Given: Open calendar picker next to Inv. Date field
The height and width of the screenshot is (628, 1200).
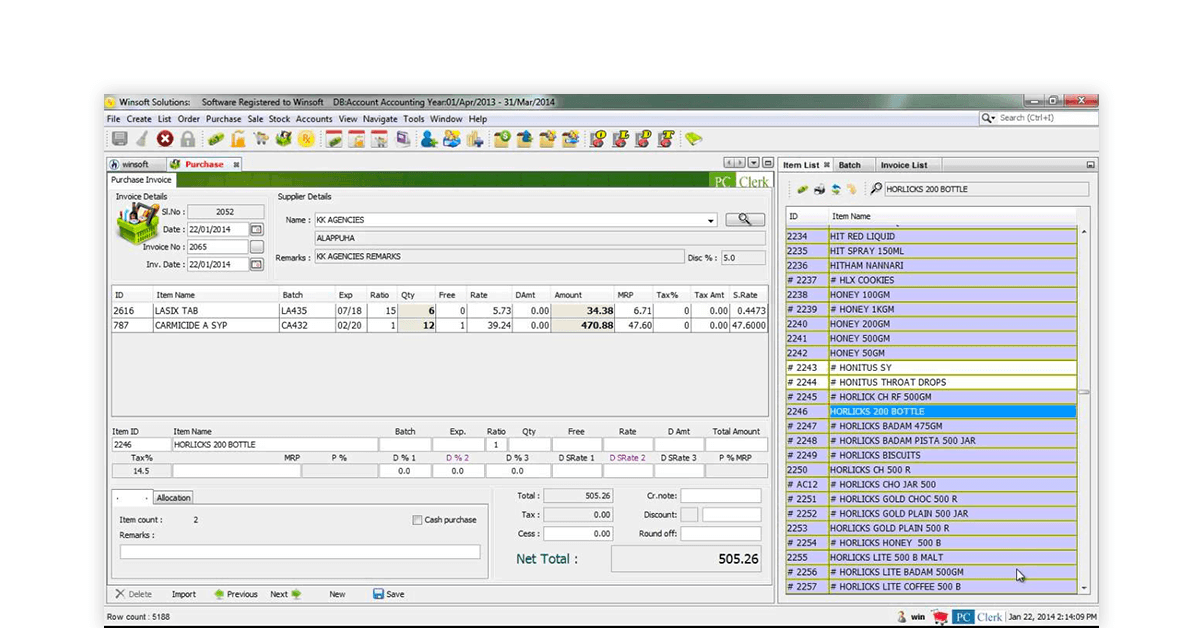Looking at the screenshot, I should (256, 264).
